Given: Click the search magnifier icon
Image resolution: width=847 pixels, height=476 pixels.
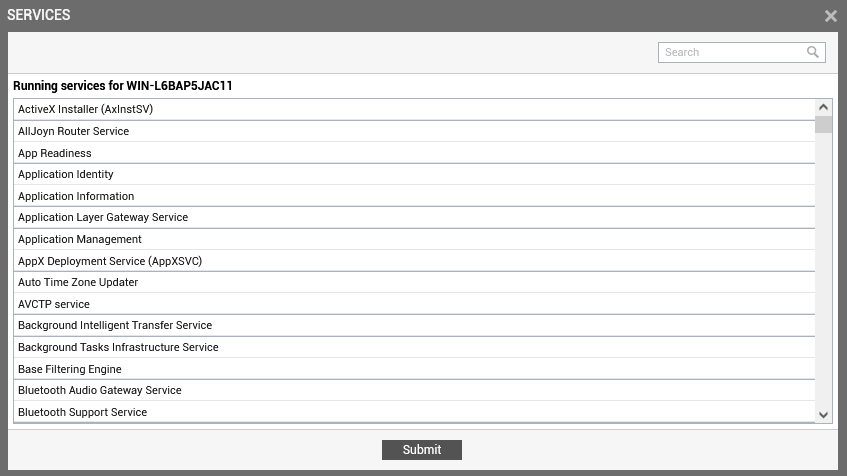Looking at the screenshot, I should coord(812,52).
